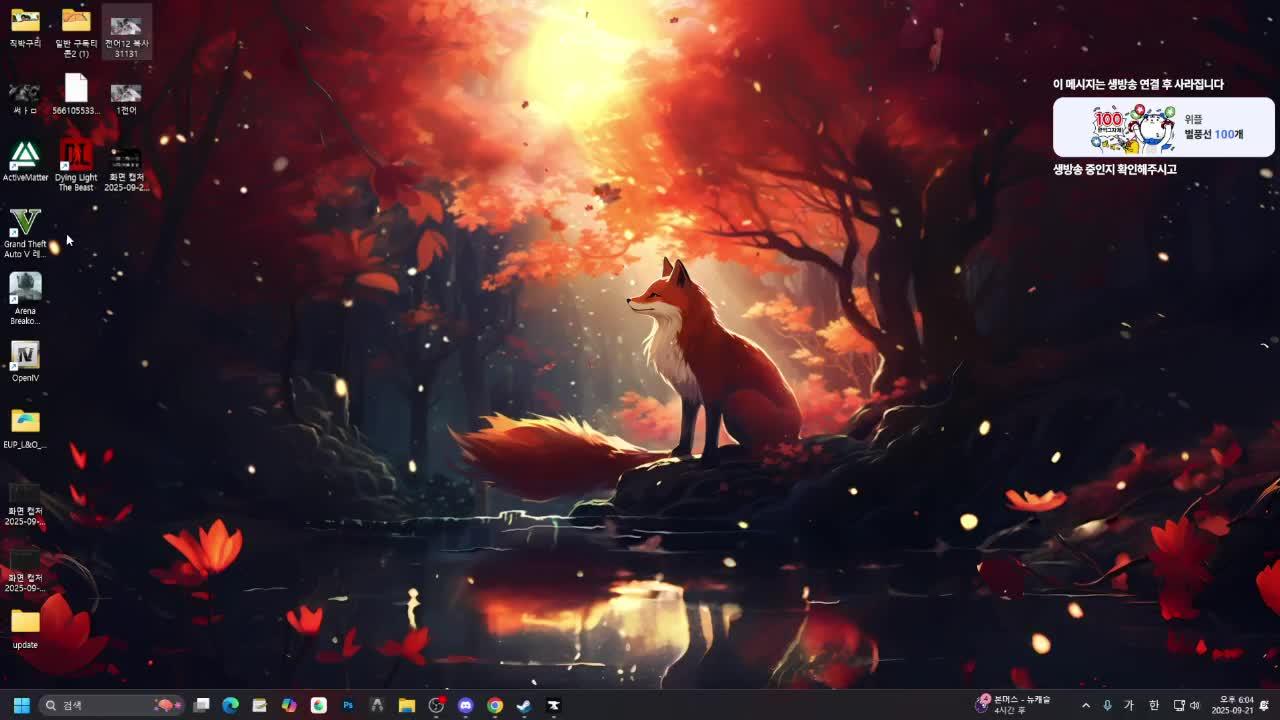
Task: Select the 화면 캡처 file beside Dying Light
Action: click(126, 169)
